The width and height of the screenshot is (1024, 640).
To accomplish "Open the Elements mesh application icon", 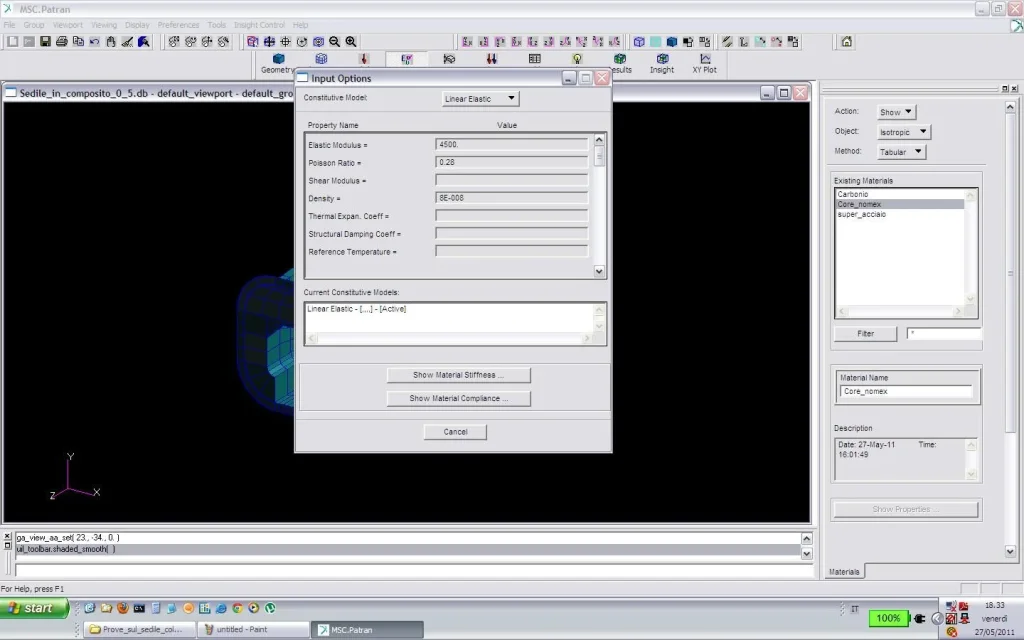I will click(x=321, y=60).
